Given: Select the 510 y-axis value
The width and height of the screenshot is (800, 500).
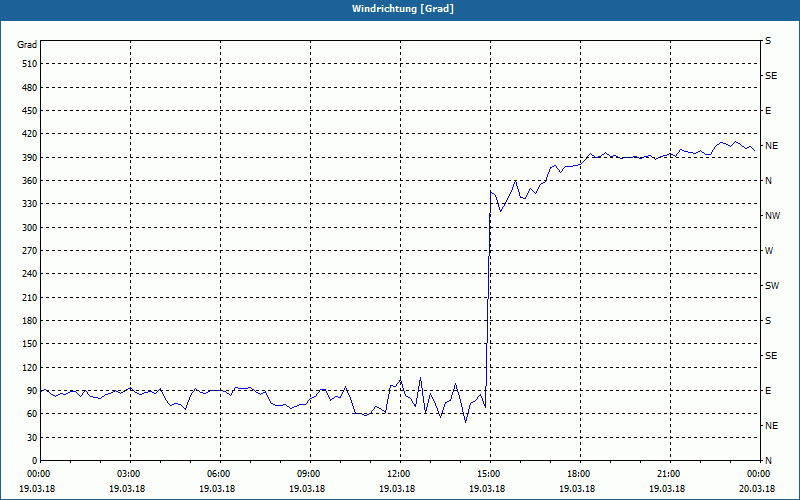Looking at the screenshot, I should (30, 64).
